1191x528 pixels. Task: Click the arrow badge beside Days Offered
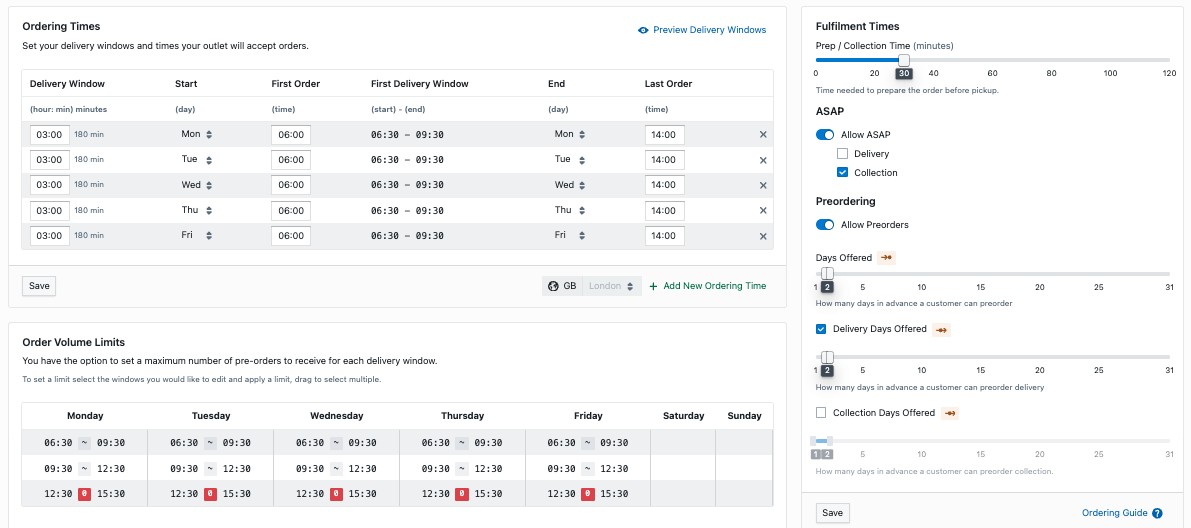[886, 258]
